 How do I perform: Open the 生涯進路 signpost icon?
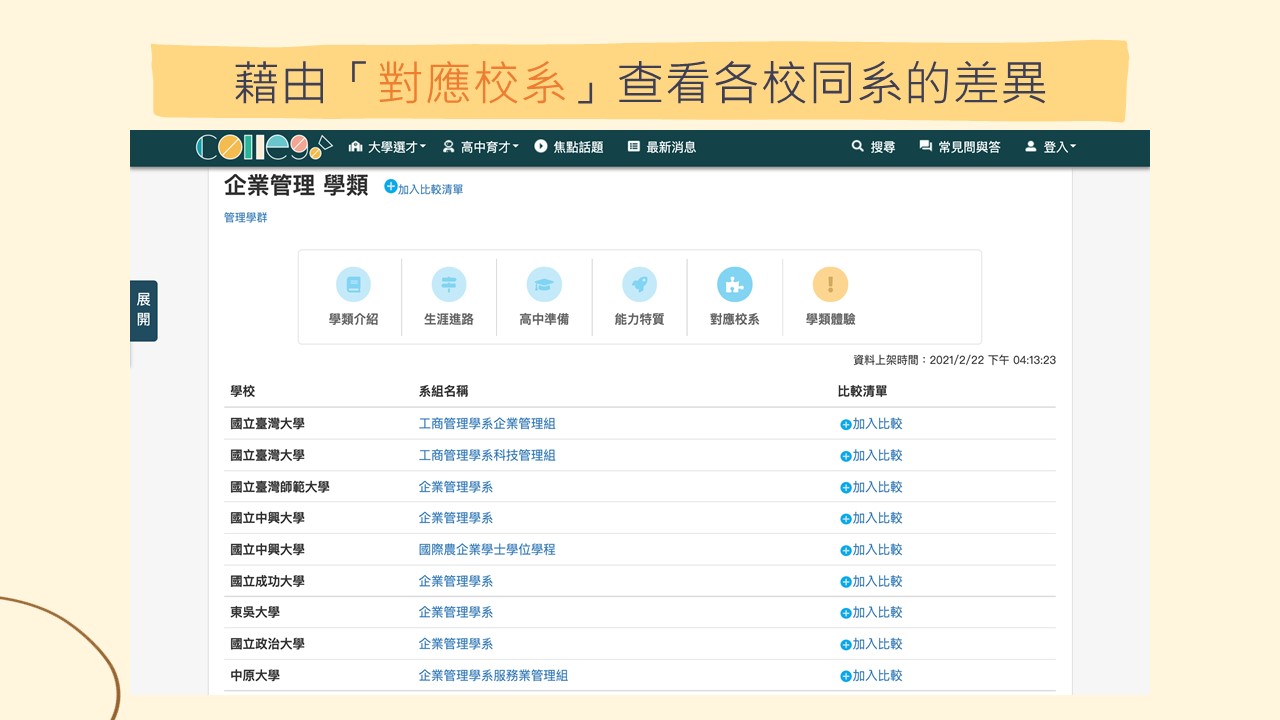(449, 285)
